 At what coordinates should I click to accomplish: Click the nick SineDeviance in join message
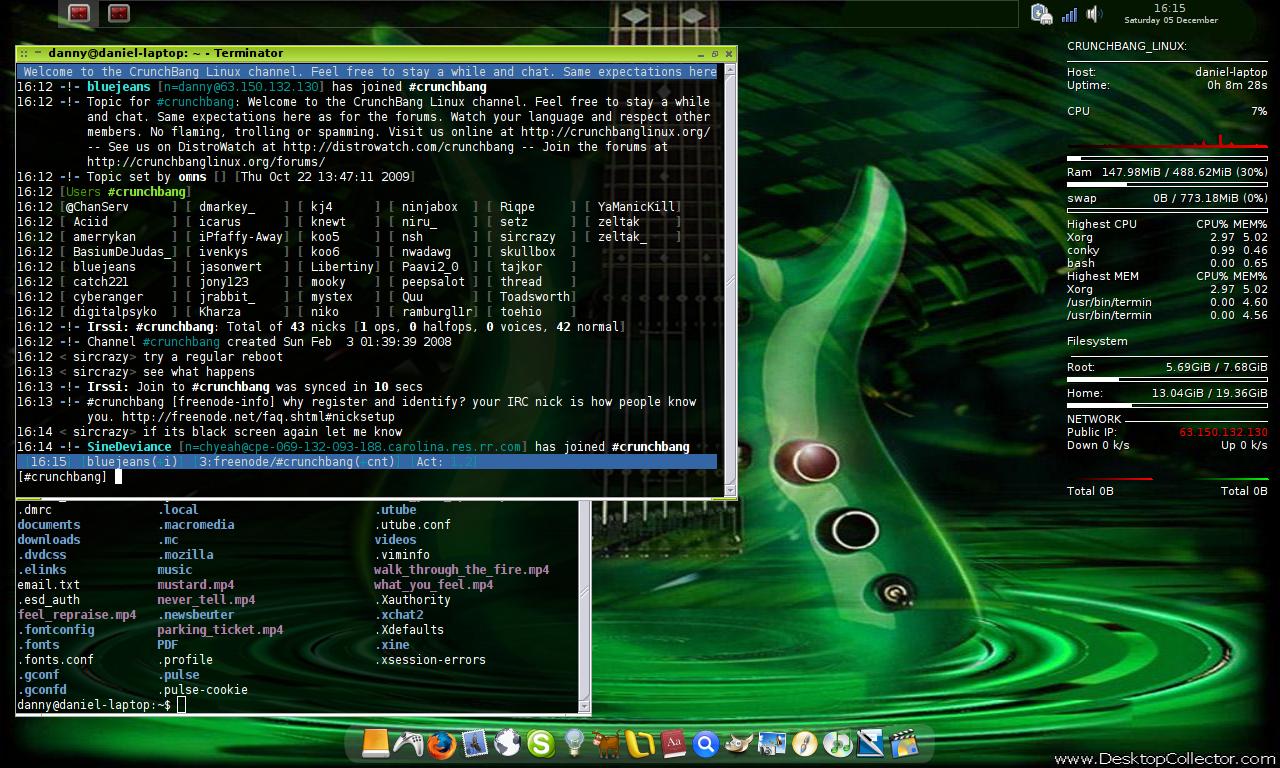pyautogui.click(x=129, y=447)
